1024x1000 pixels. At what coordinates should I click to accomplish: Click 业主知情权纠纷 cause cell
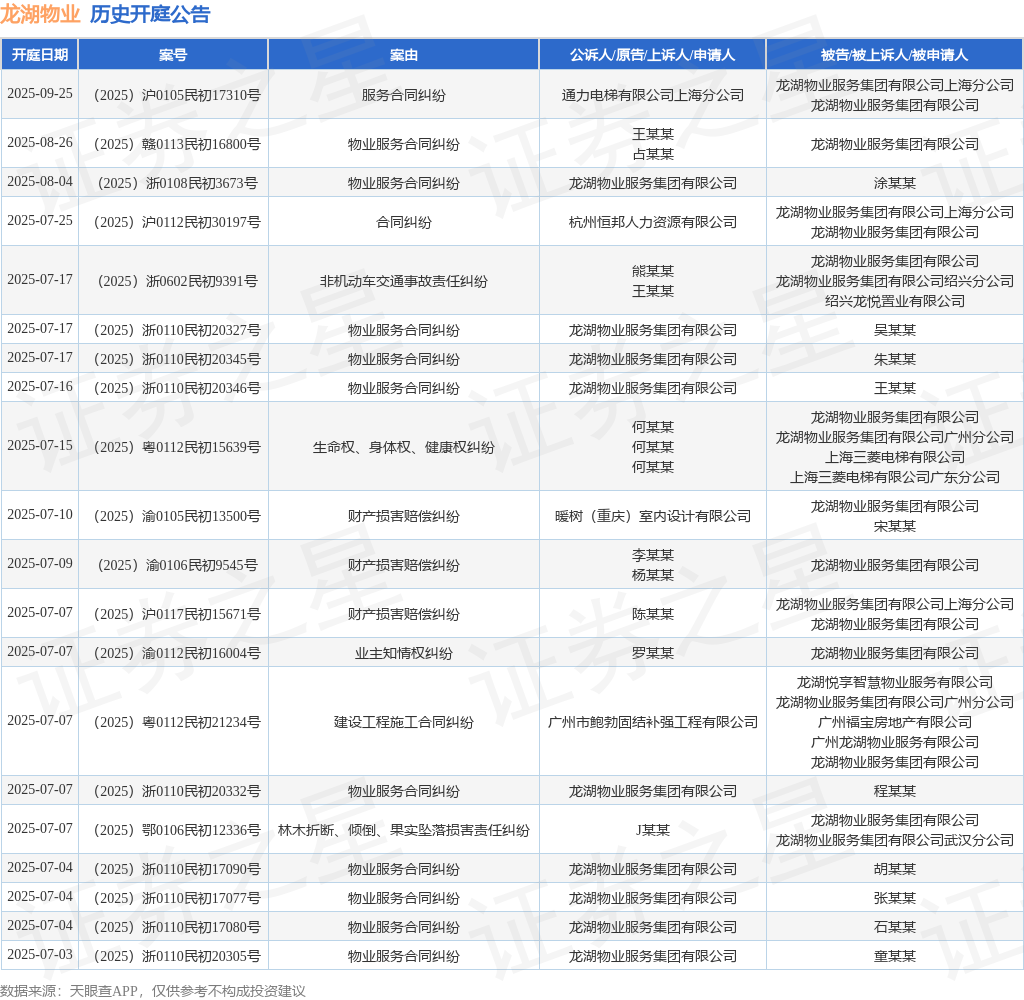point(404,653)
